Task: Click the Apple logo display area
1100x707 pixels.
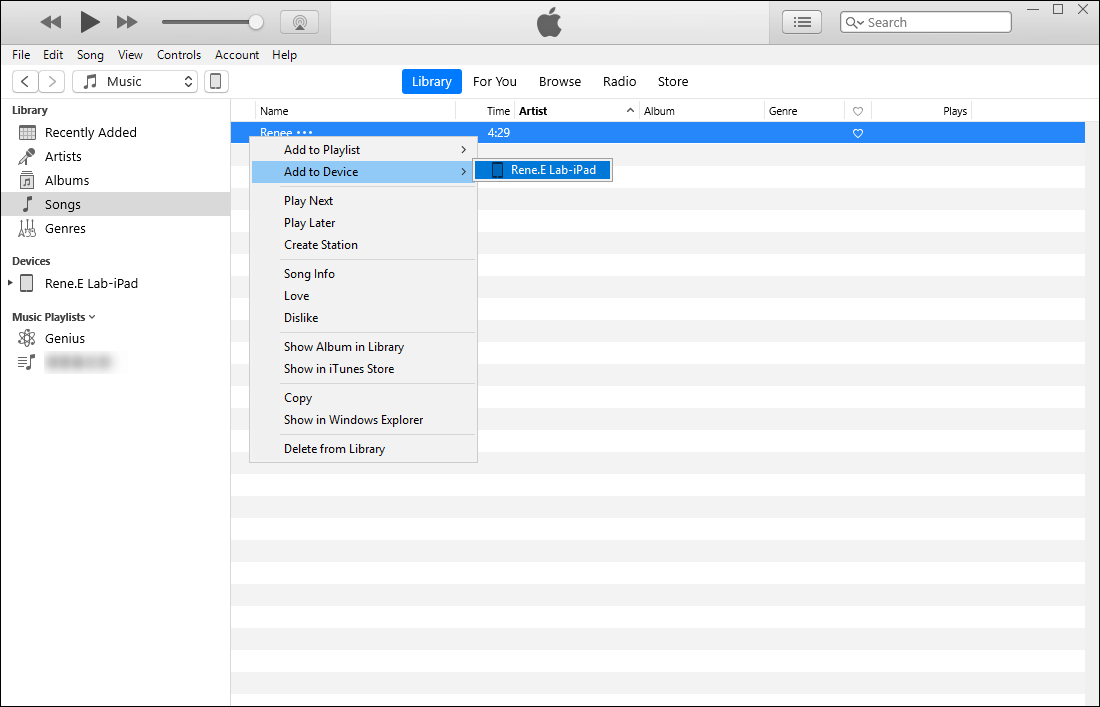Action: [x=549, y=22]
